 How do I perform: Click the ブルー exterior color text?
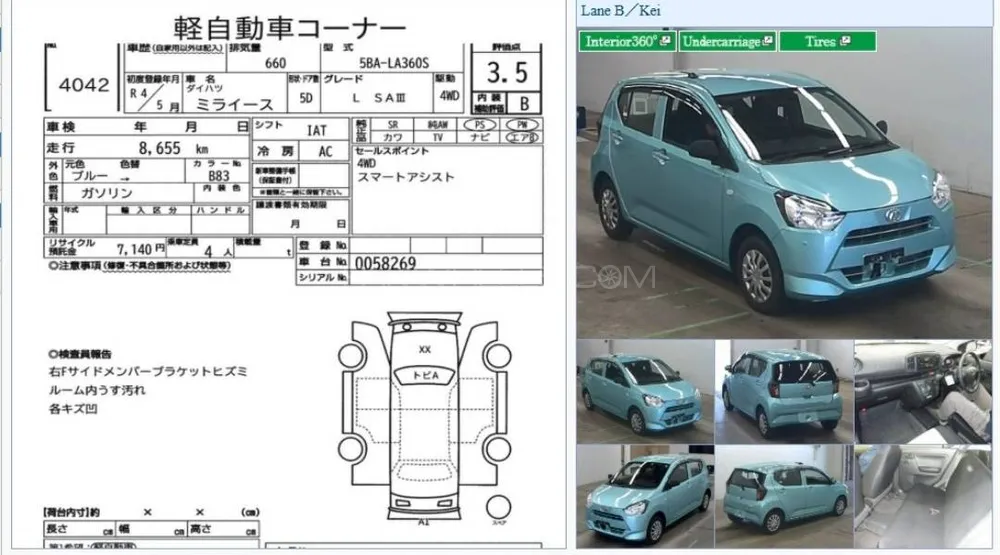89,177
